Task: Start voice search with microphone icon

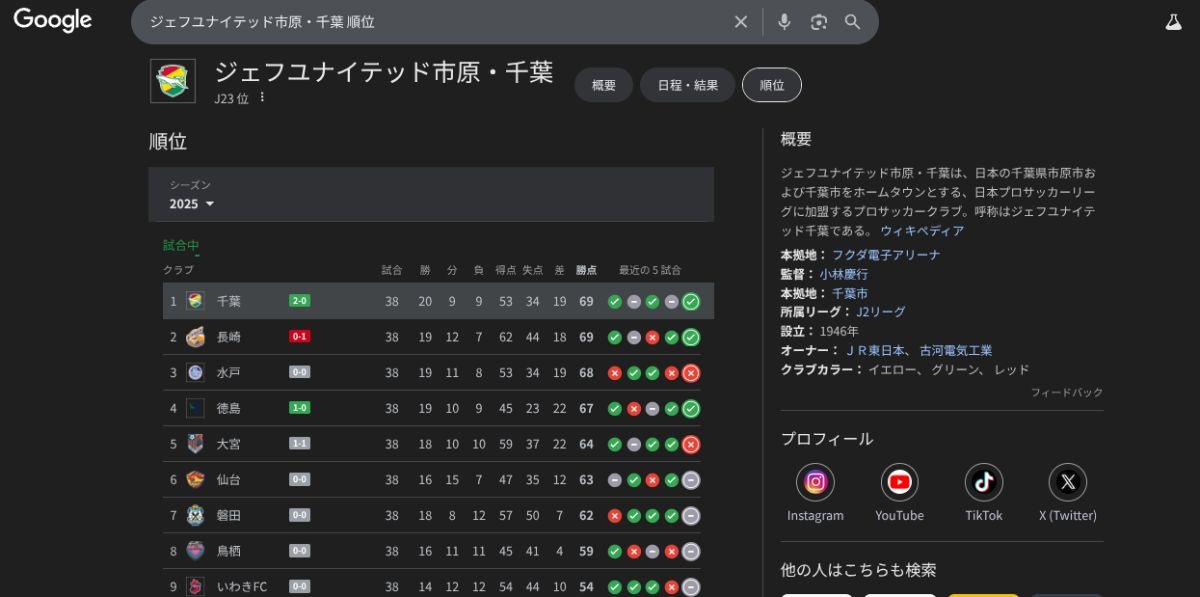Action: pyautogui.click(x=784, y=22)
